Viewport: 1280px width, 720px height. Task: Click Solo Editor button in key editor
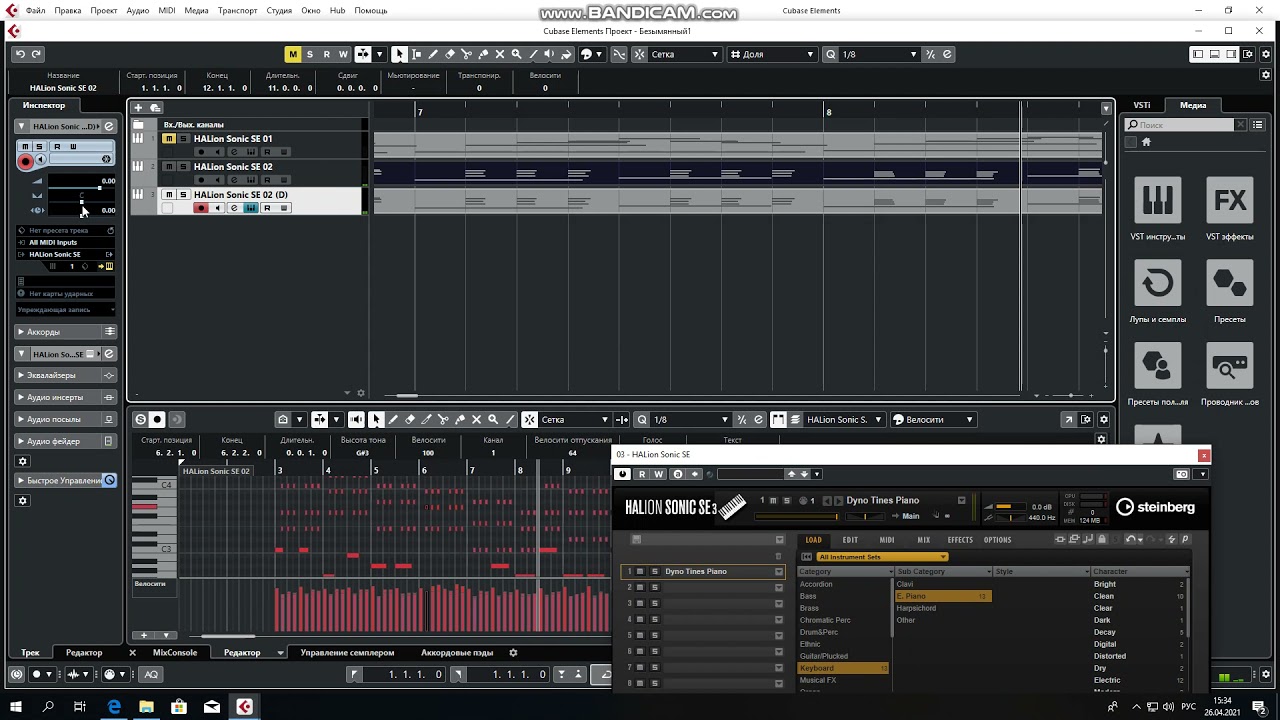coord(141,419)
